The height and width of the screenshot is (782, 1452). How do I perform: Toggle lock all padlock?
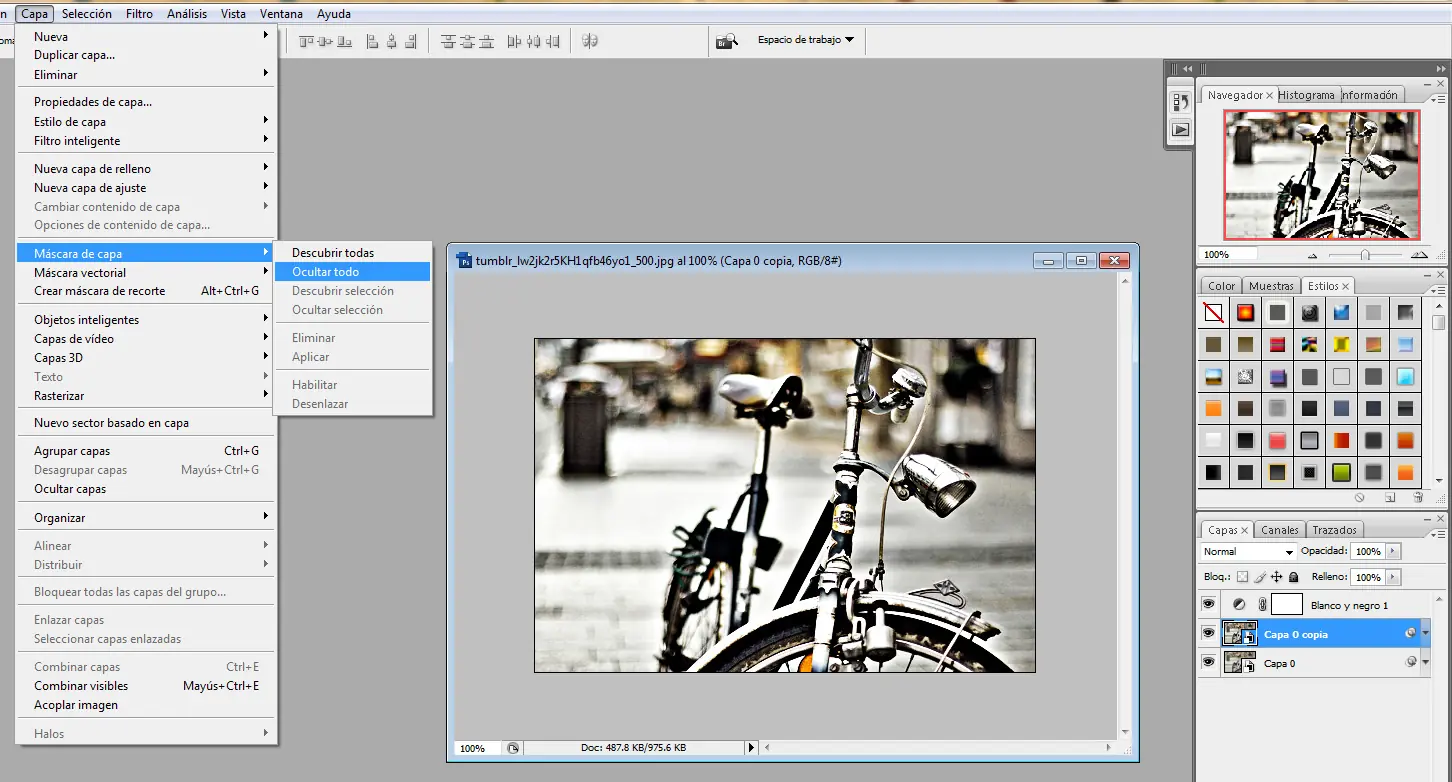tap(1294, 577)
